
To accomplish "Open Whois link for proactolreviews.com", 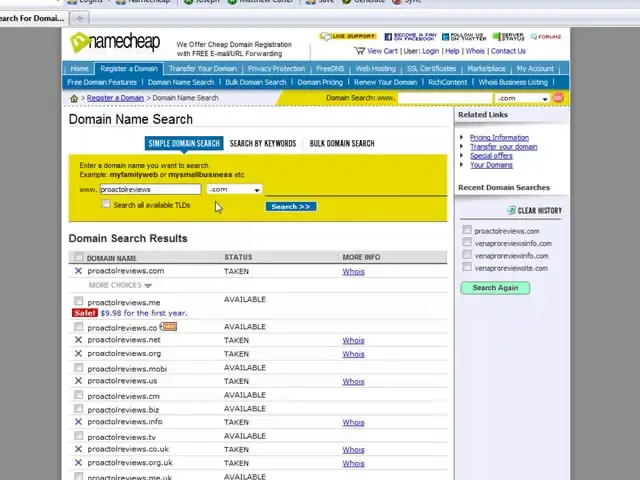I will (353, 272).
